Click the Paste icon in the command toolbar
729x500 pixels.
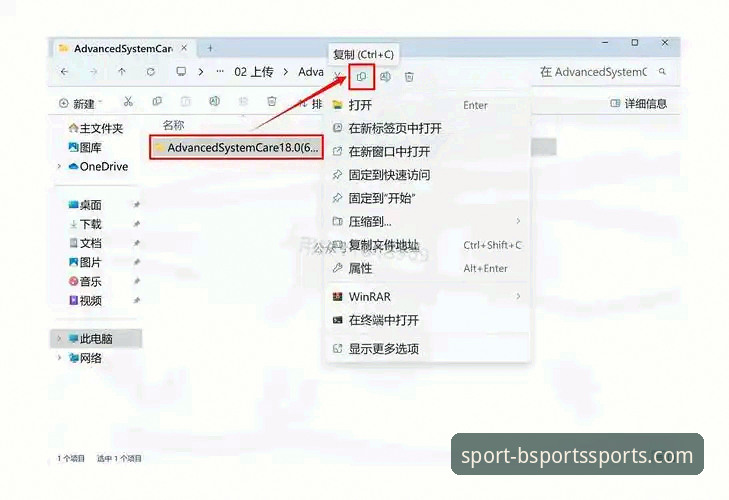point(186,101)
